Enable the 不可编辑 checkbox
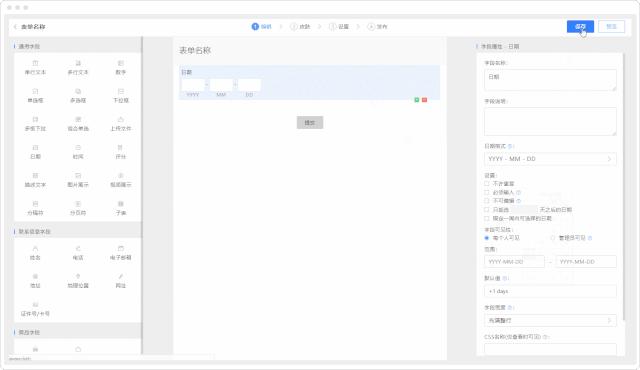This screenshot has width=640, height=370. [487, 201]
